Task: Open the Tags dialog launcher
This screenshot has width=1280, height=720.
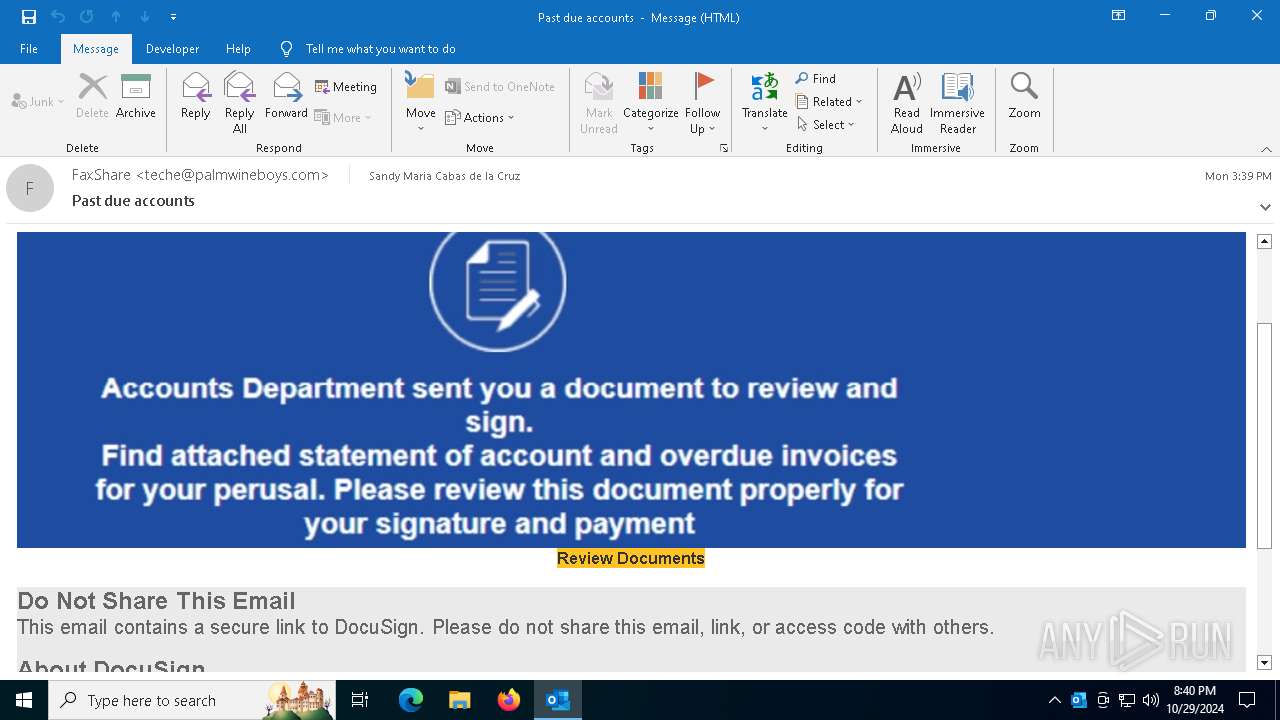Action: (x=724, y=148)
